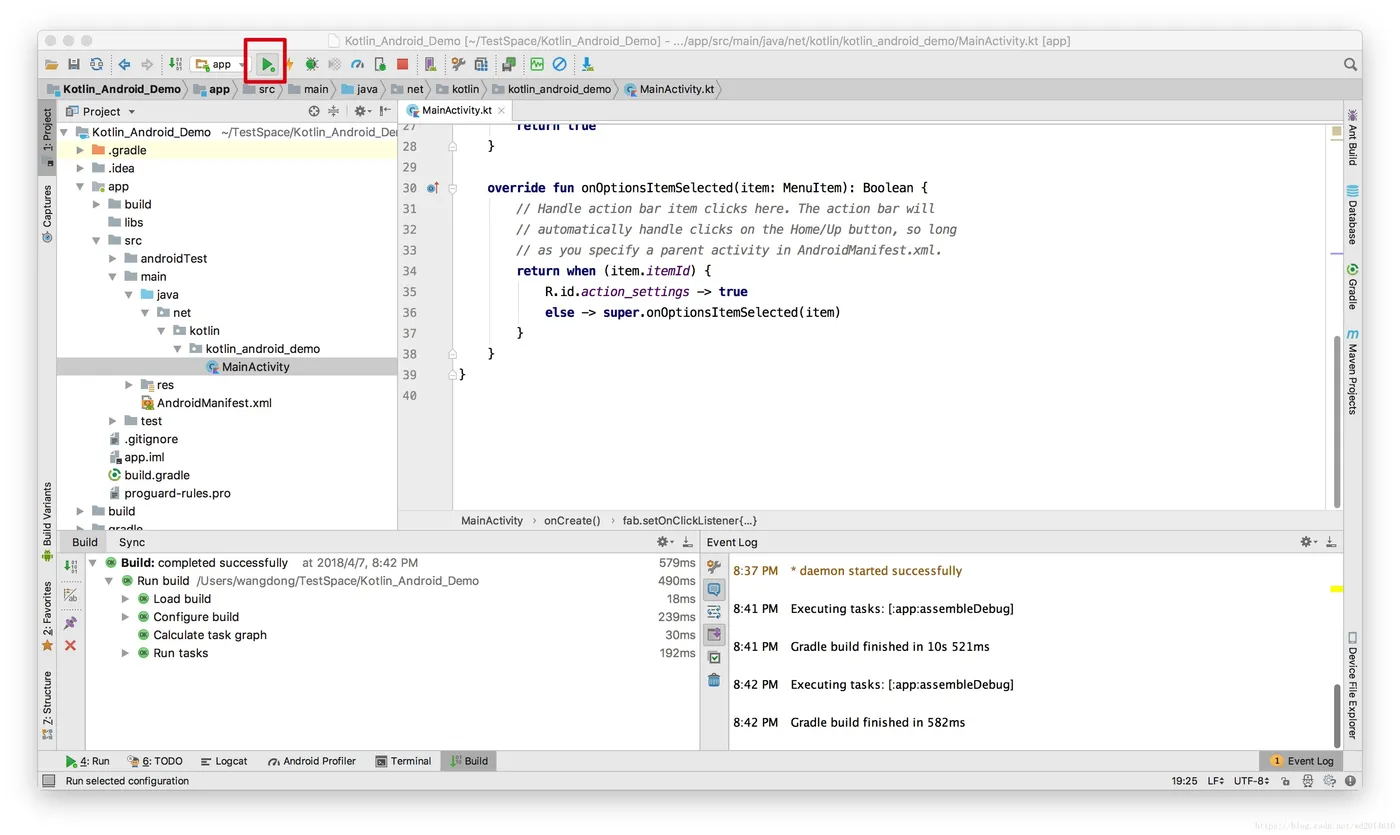
Task: Open the Gradle side tab
Action: tap(1352, 286)
